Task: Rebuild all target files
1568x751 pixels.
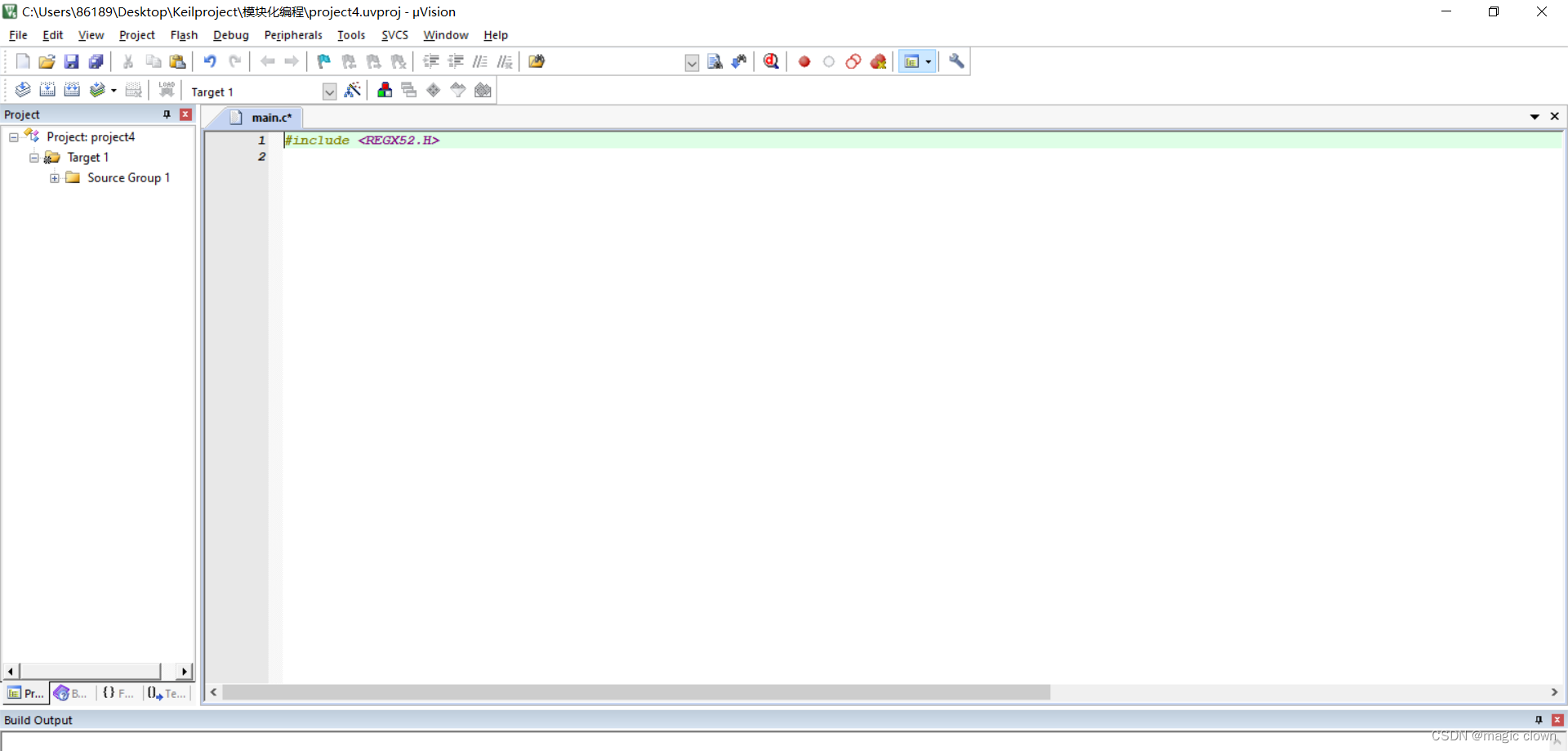Action: (72, 90)
